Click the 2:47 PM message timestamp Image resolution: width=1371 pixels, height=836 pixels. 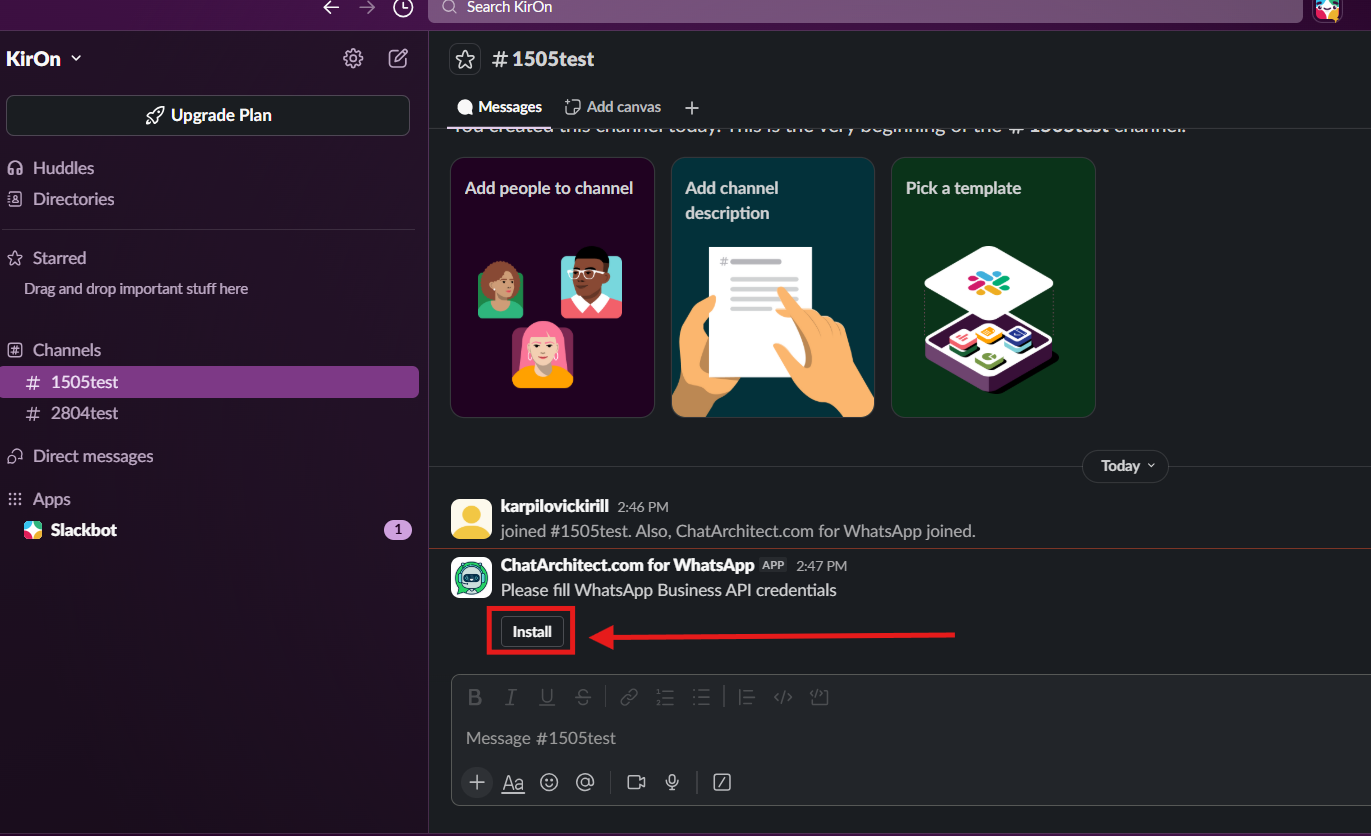pos(821,566)
